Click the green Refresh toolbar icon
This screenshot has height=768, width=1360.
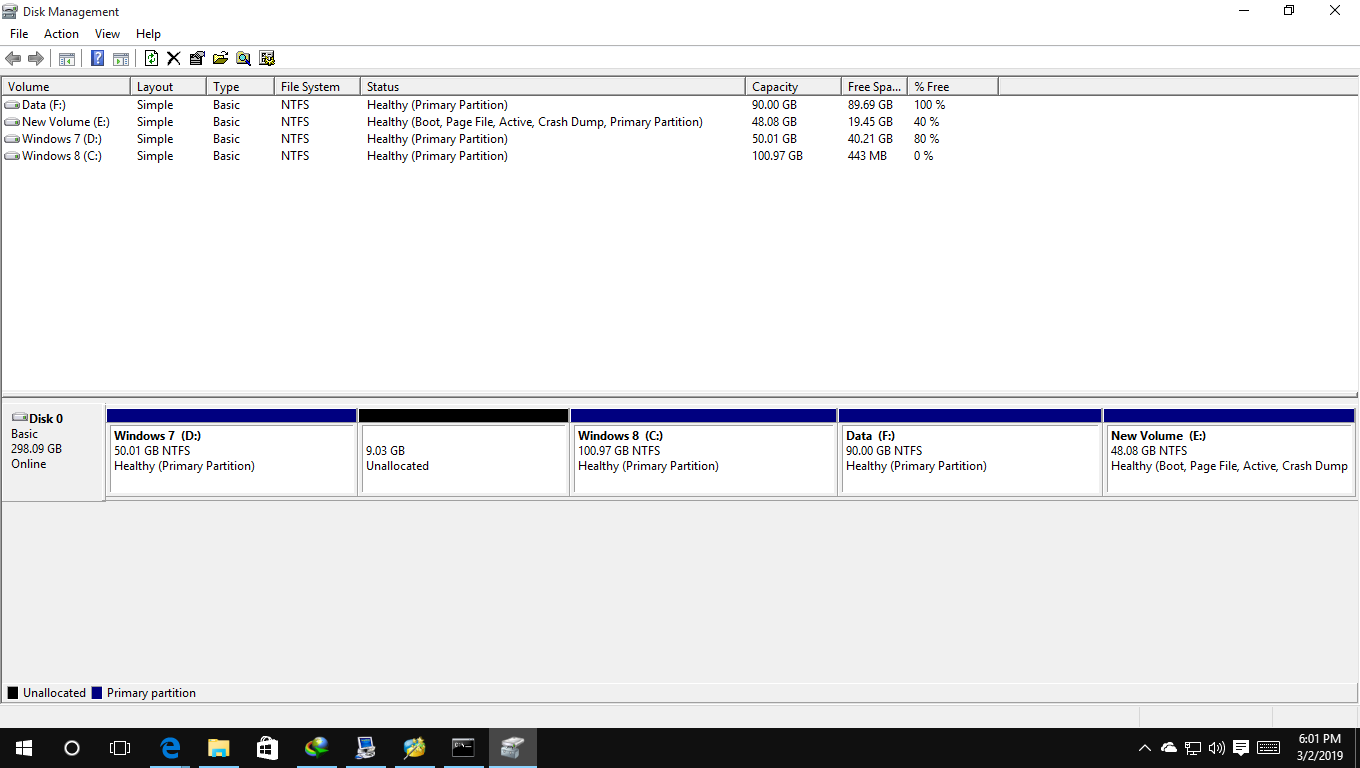tap(152, 58)
